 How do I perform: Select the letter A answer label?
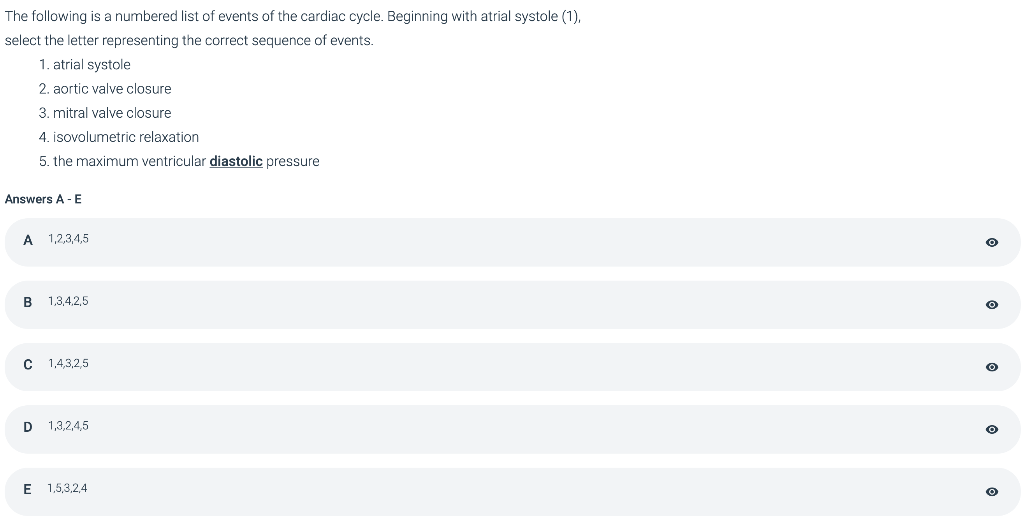click(x=28, y=239)
